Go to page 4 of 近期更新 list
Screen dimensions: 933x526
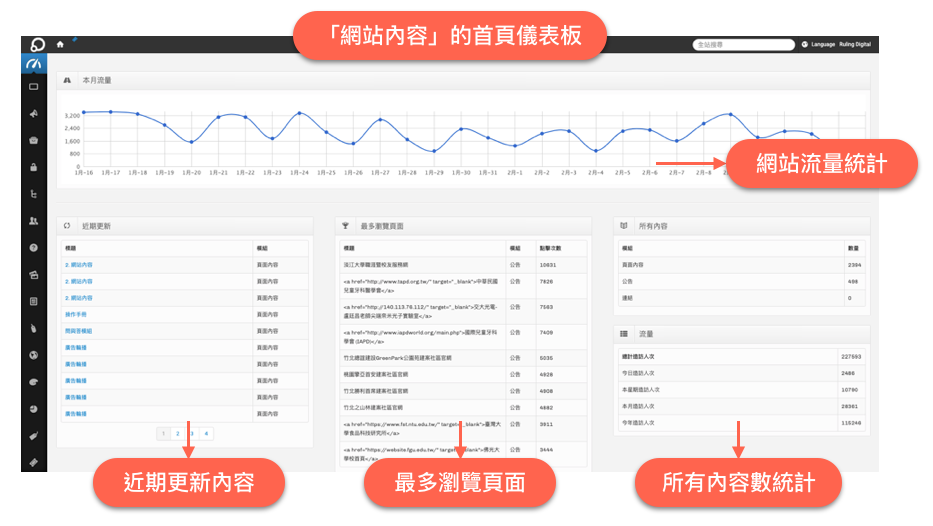tap(206, 433)
